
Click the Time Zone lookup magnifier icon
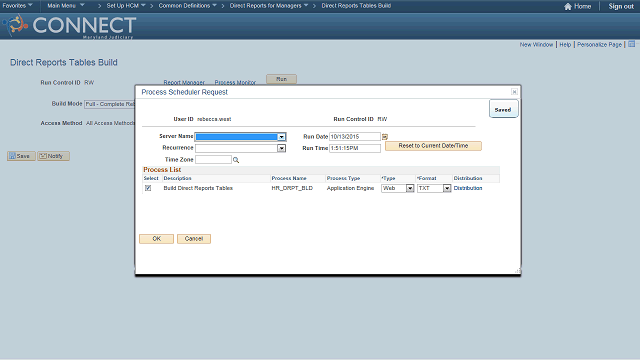pyautogui.click(x=236, y=160)
